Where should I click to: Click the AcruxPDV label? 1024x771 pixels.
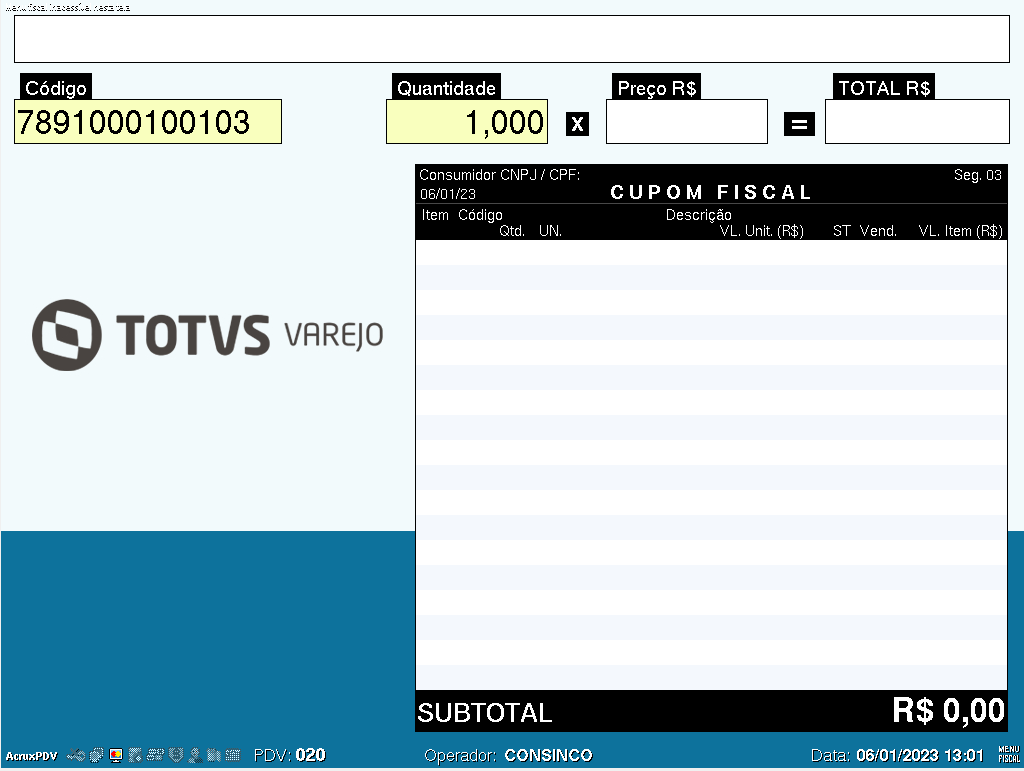pos(31,756)
